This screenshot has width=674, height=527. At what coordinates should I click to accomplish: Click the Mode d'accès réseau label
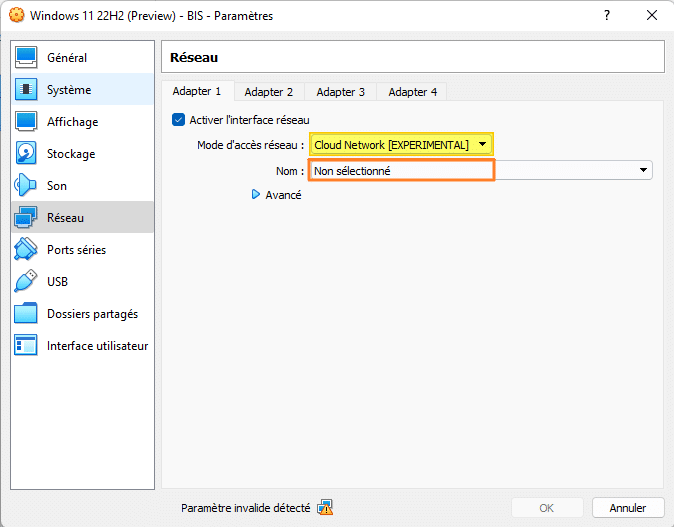pos(250,145)
